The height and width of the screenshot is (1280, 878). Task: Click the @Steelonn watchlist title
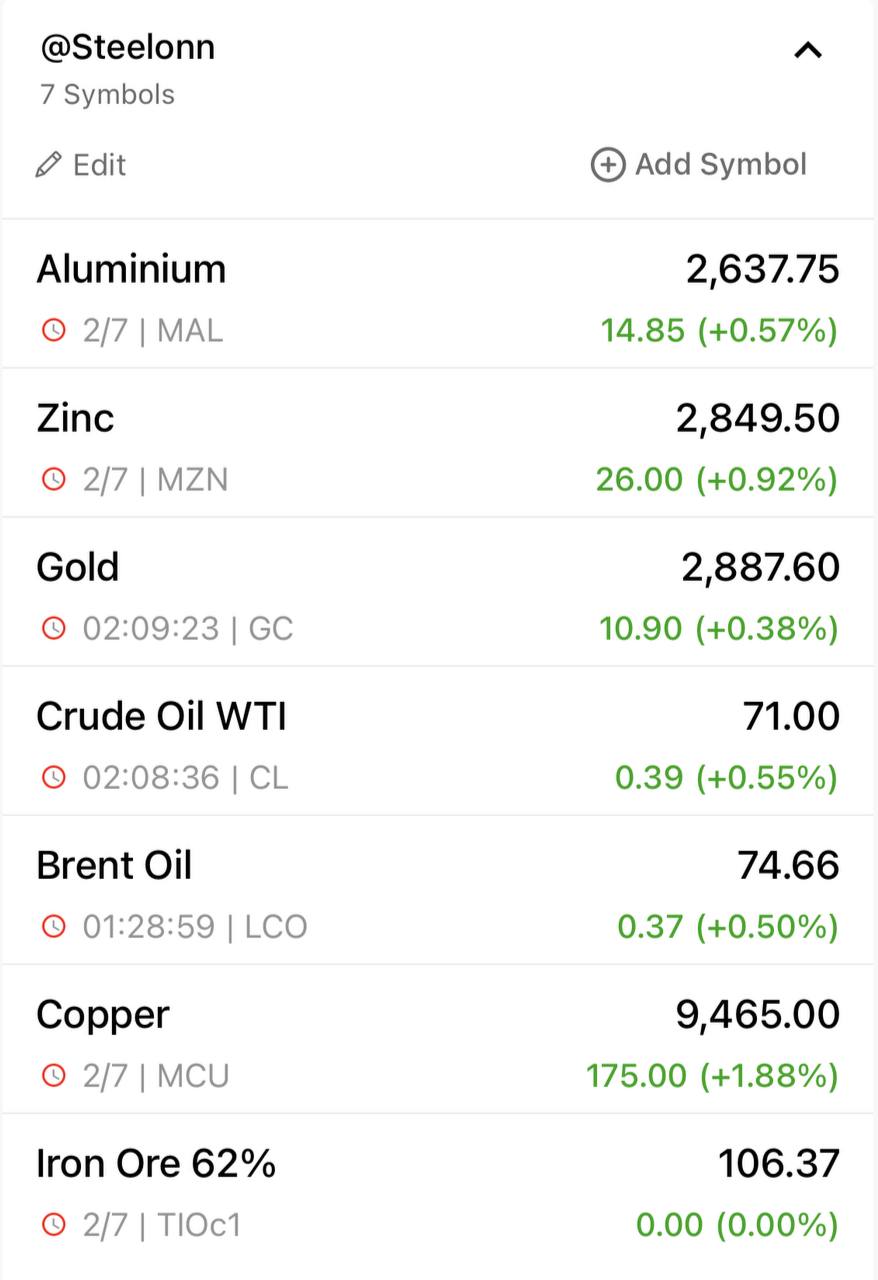click(x=127, y=47)
